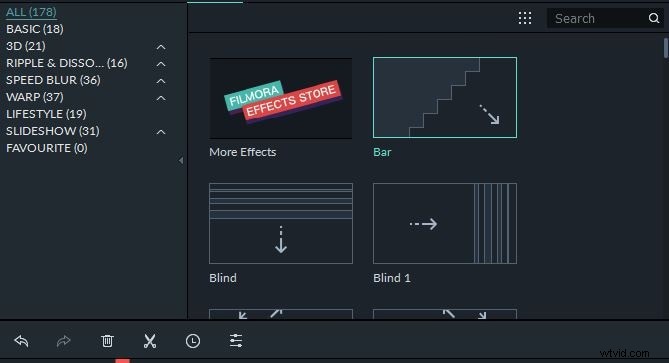The width and height of the screenshot is (669, 363).
Task: Select the Bar transition thumbnail
Action: [445, 97]
